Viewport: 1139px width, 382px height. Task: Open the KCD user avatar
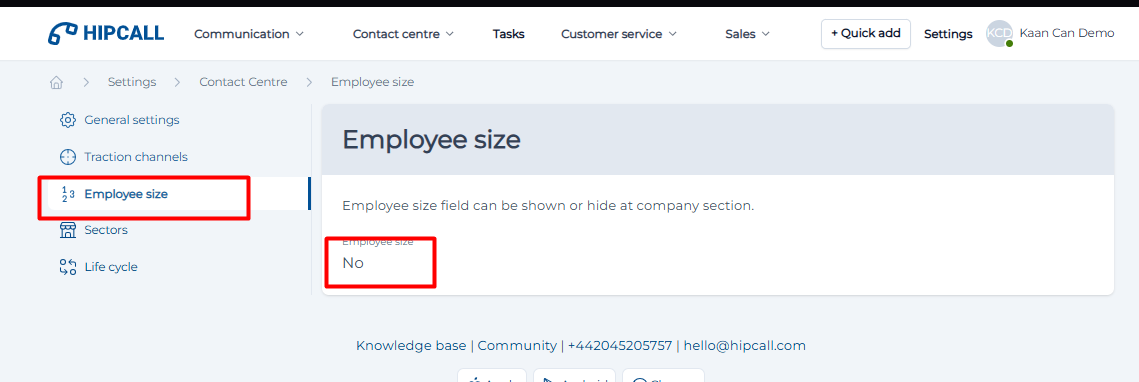pyautogui.click(x=1000, y=33)
